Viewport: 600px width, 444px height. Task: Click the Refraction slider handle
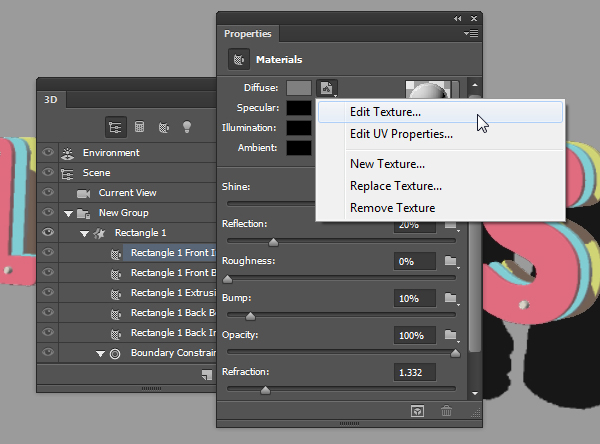265,390
